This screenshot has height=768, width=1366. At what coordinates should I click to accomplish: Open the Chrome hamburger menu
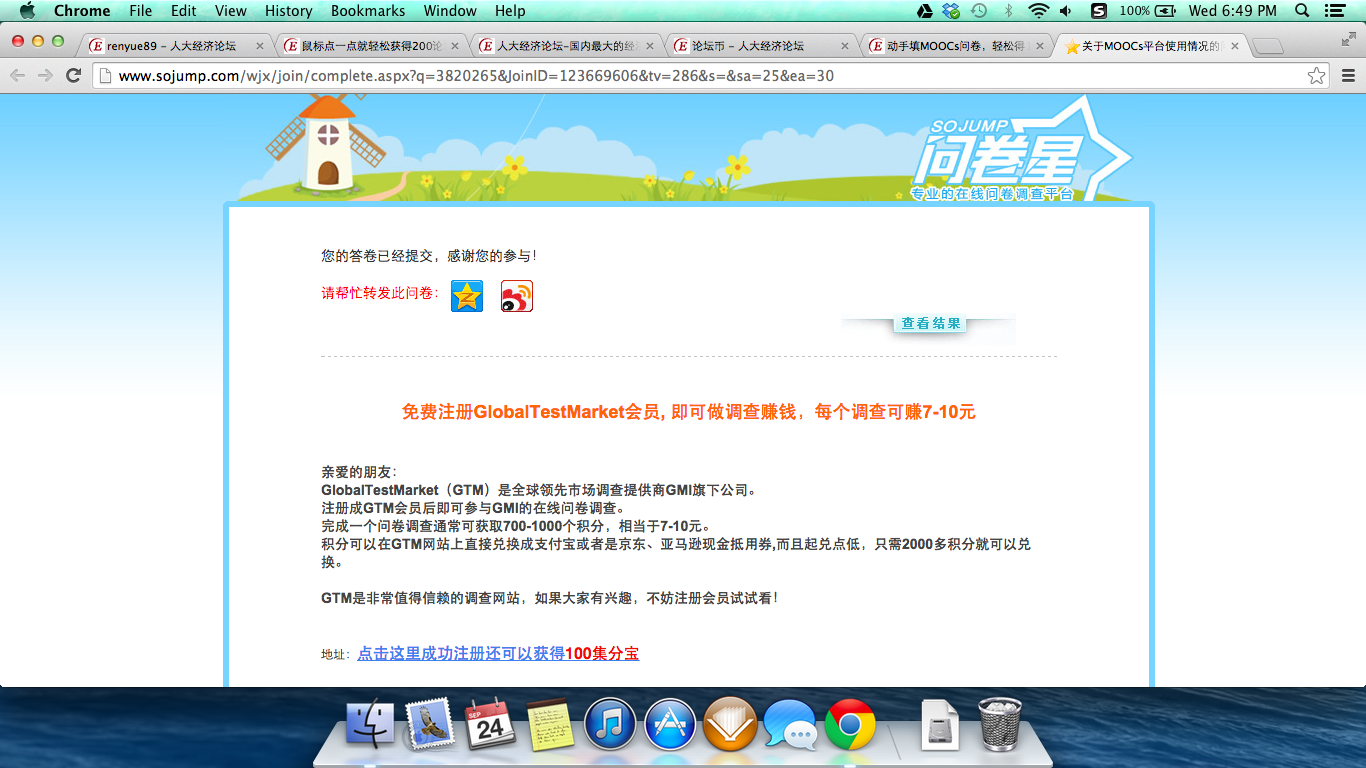pyautogui.click(x=1348, y=76)
